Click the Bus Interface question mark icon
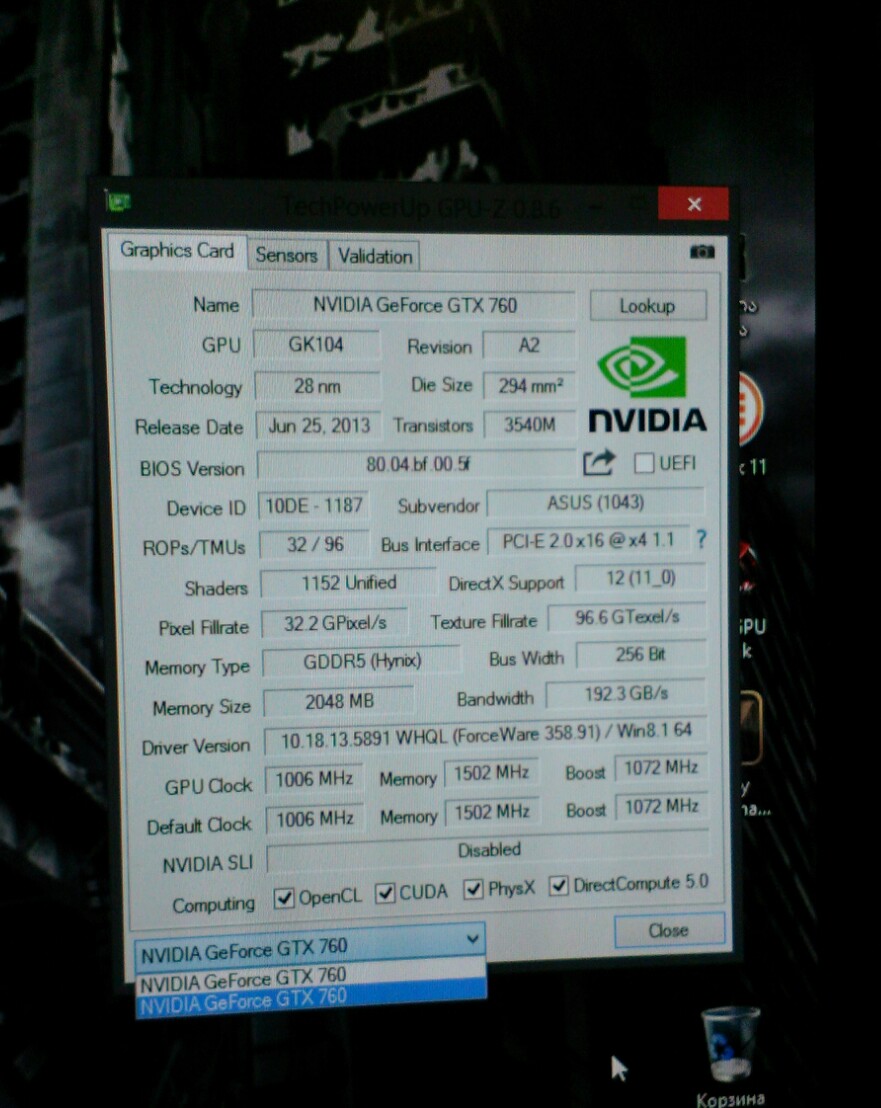 pos(701,540)
